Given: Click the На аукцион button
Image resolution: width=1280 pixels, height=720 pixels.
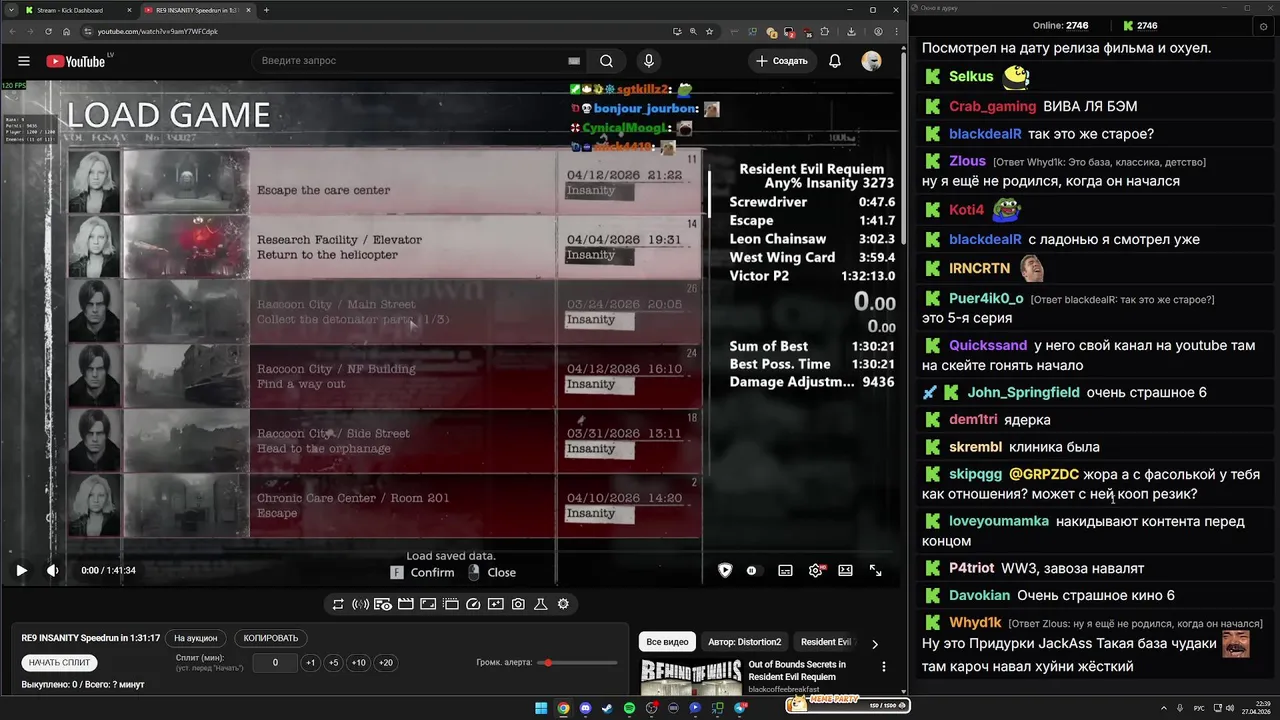Looking at the screenshot, I should [195, 638].
